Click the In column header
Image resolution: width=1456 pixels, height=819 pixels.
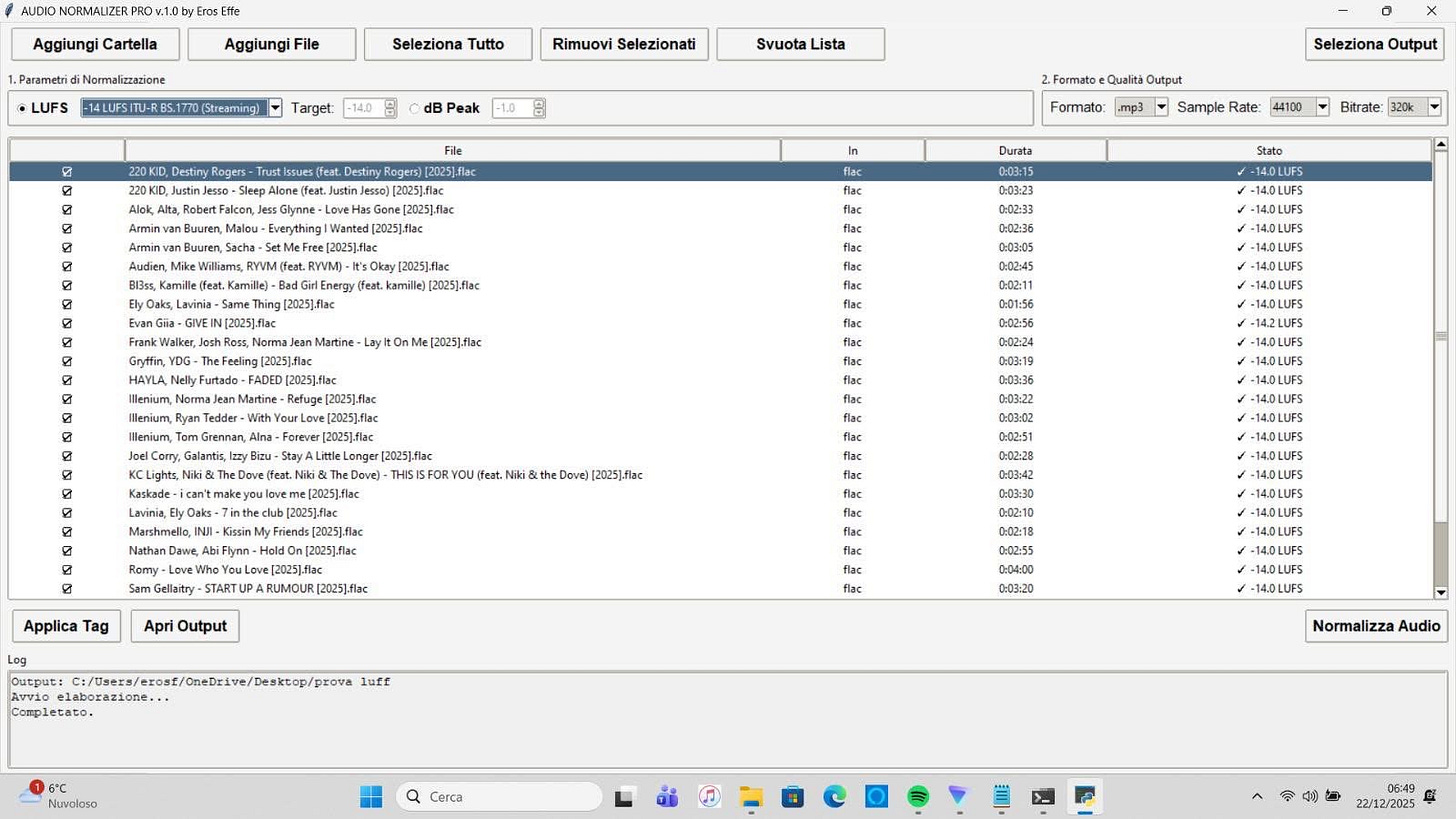coord(853,151)
